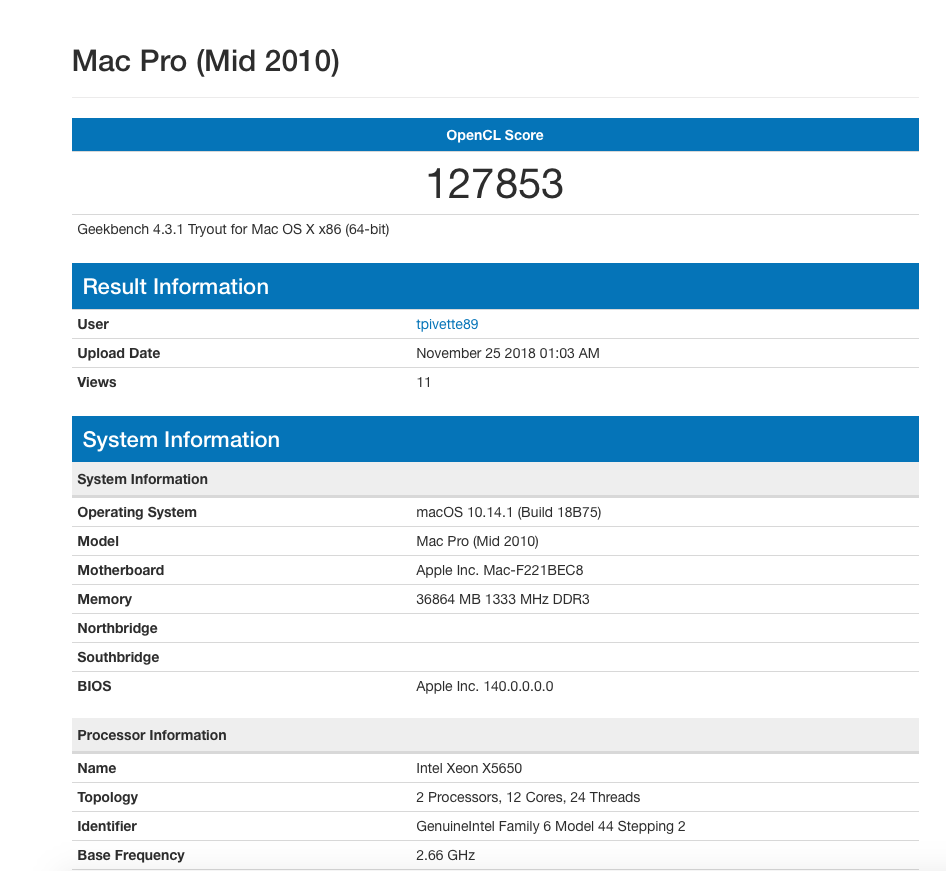Image resolution: width=946 pixels, height=871 pixels.
Task: Click the blue System Information section header
Action: 495,440
